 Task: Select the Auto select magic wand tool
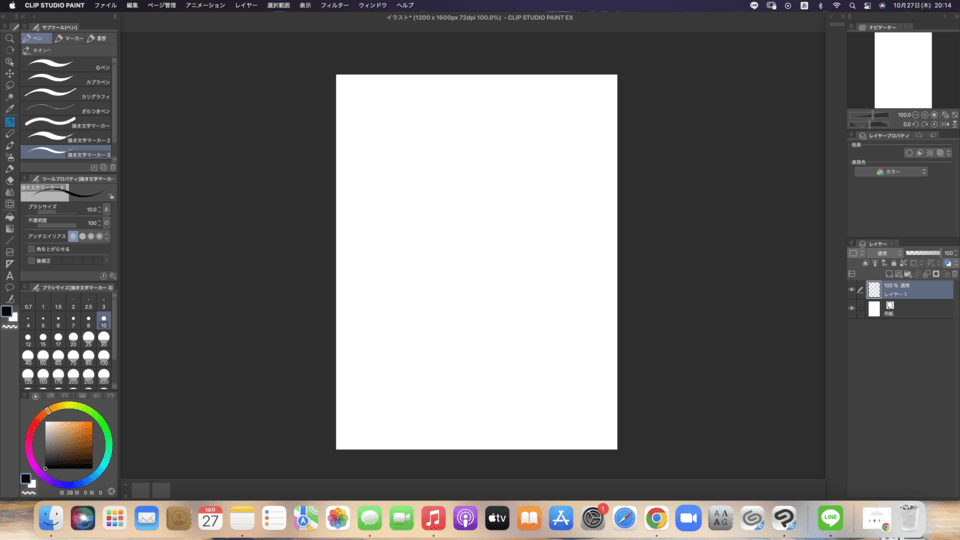[x=10, y=97]
